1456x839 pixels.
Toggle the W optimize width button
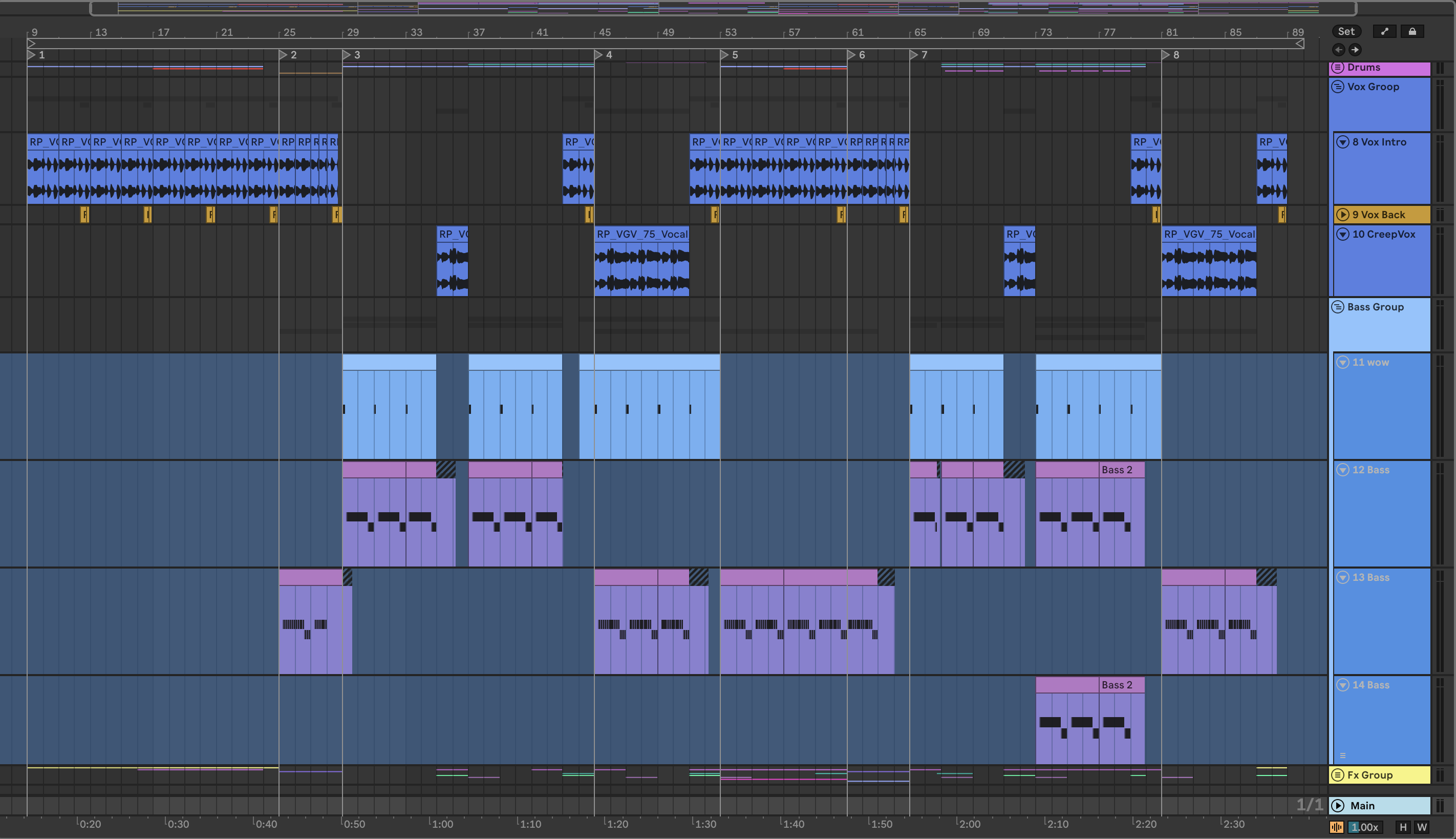pos(1422,828)
